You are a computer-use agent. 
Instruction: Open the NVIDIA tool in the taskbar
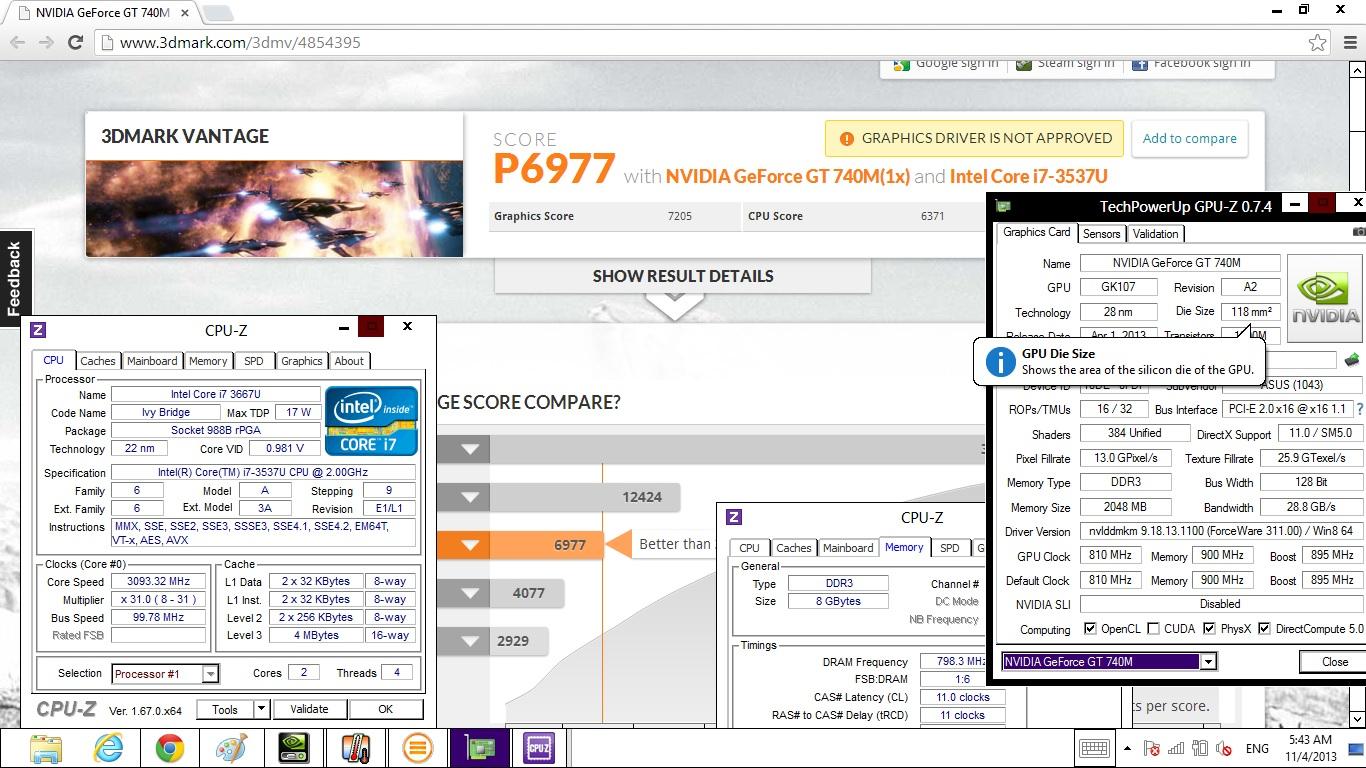click(x=293, y=748)
